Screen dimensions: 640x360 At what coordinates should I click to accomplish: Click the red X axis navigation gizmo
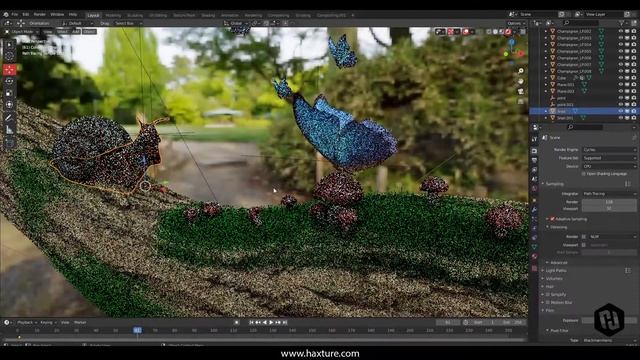521,53
